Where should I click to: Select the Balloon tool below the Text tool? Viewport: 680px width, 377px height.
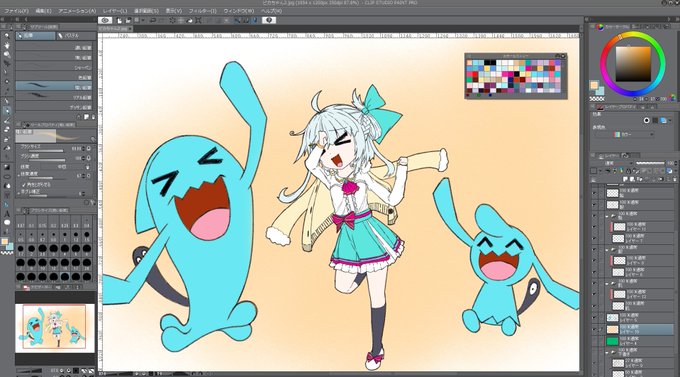pyautogui.click(x=7, y=223)
